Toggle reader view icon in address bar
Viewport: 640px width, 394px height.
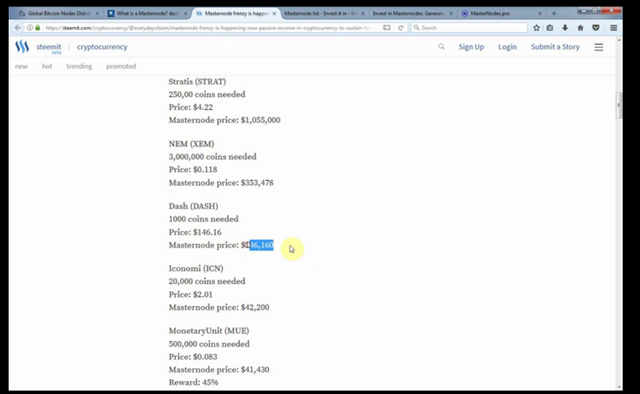coord(387,28)
